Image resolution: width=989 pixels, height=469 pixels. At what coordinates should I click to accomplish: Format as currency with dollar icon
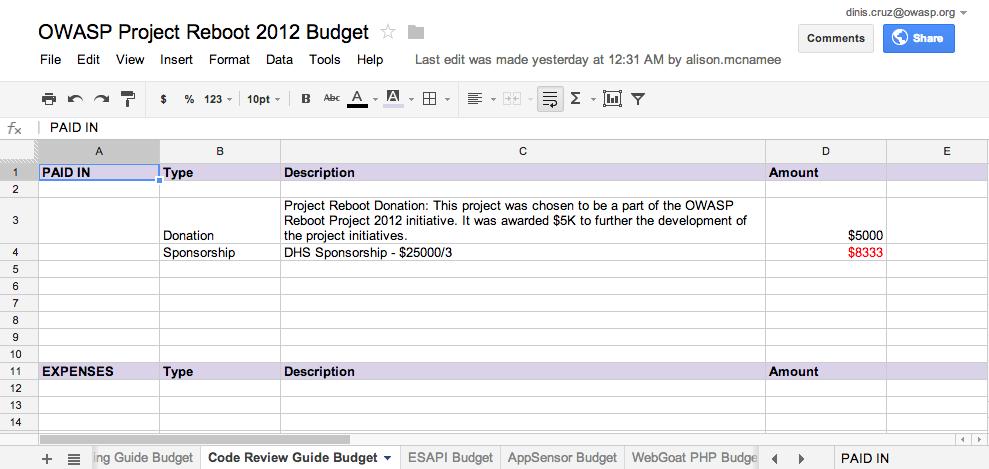pyautogui.click(x=163, y=99)
